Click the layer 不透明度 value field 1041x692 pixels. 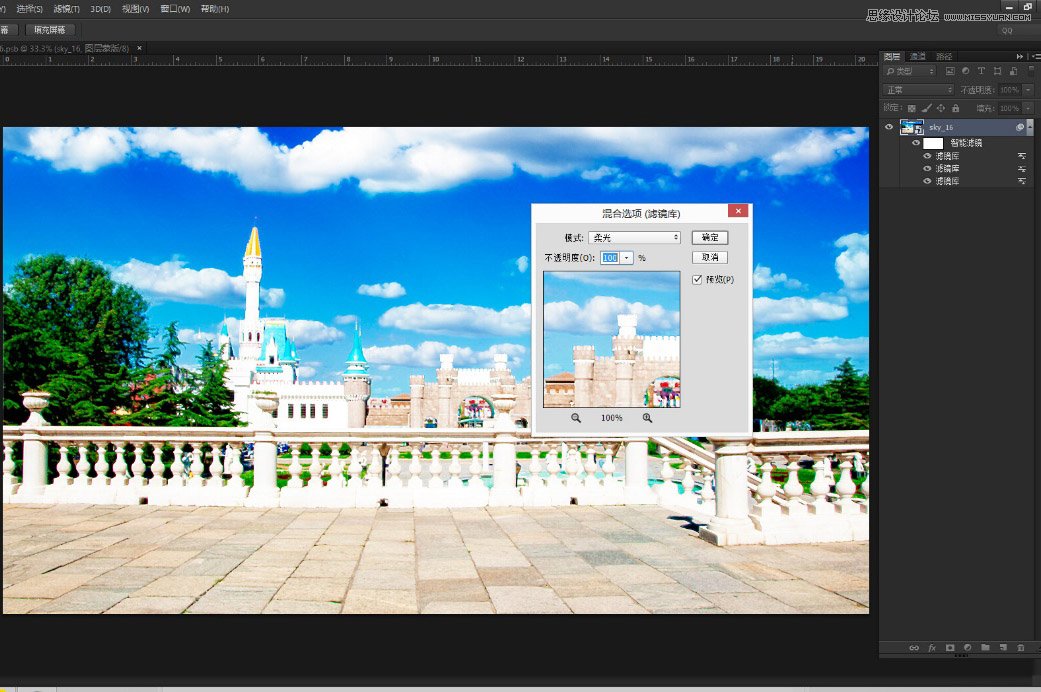coord(1008,90)
